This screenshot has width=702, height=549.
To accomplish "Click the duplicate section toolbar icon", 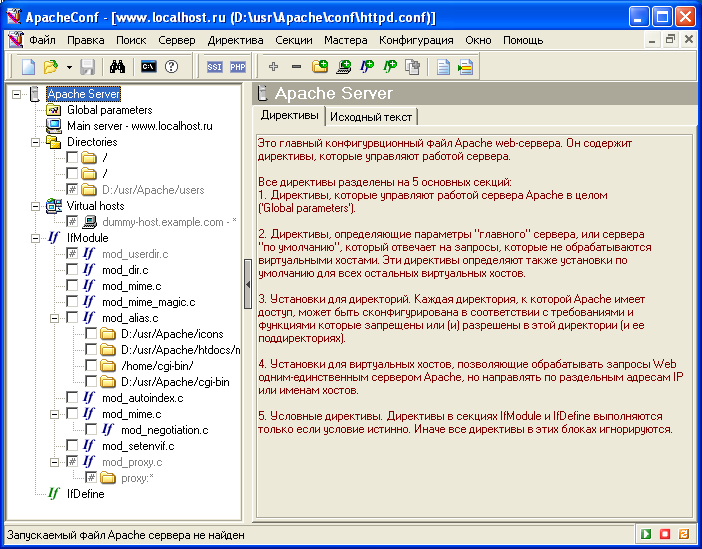I will tap(412, 67).
